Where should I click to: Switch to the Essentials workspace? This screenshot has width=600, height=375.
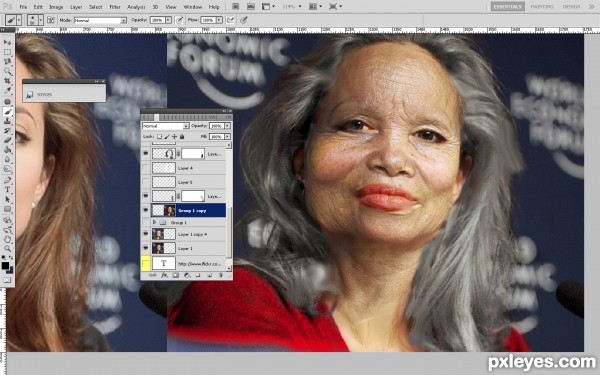(x=507, y=7)
